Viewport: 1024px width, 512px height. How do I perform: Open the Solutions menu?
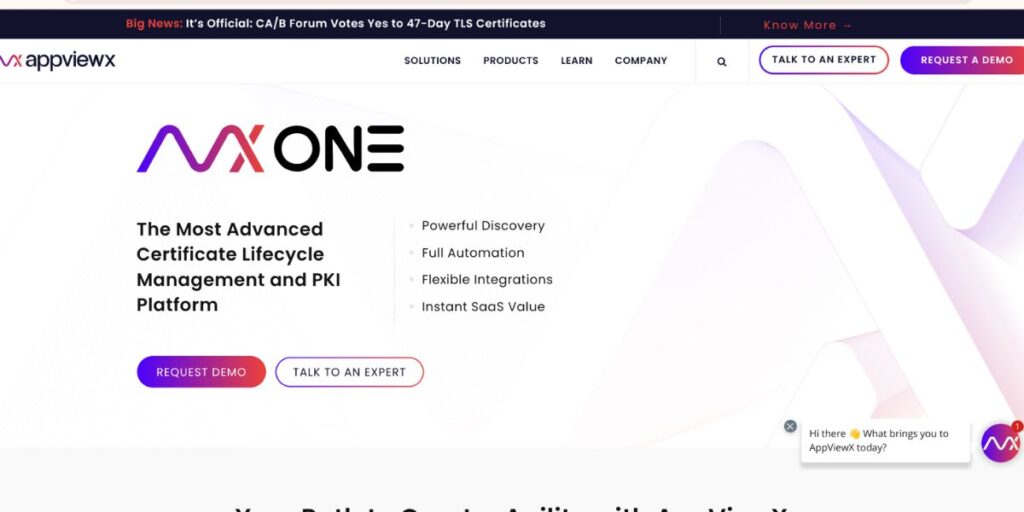[x=432, y=61]
